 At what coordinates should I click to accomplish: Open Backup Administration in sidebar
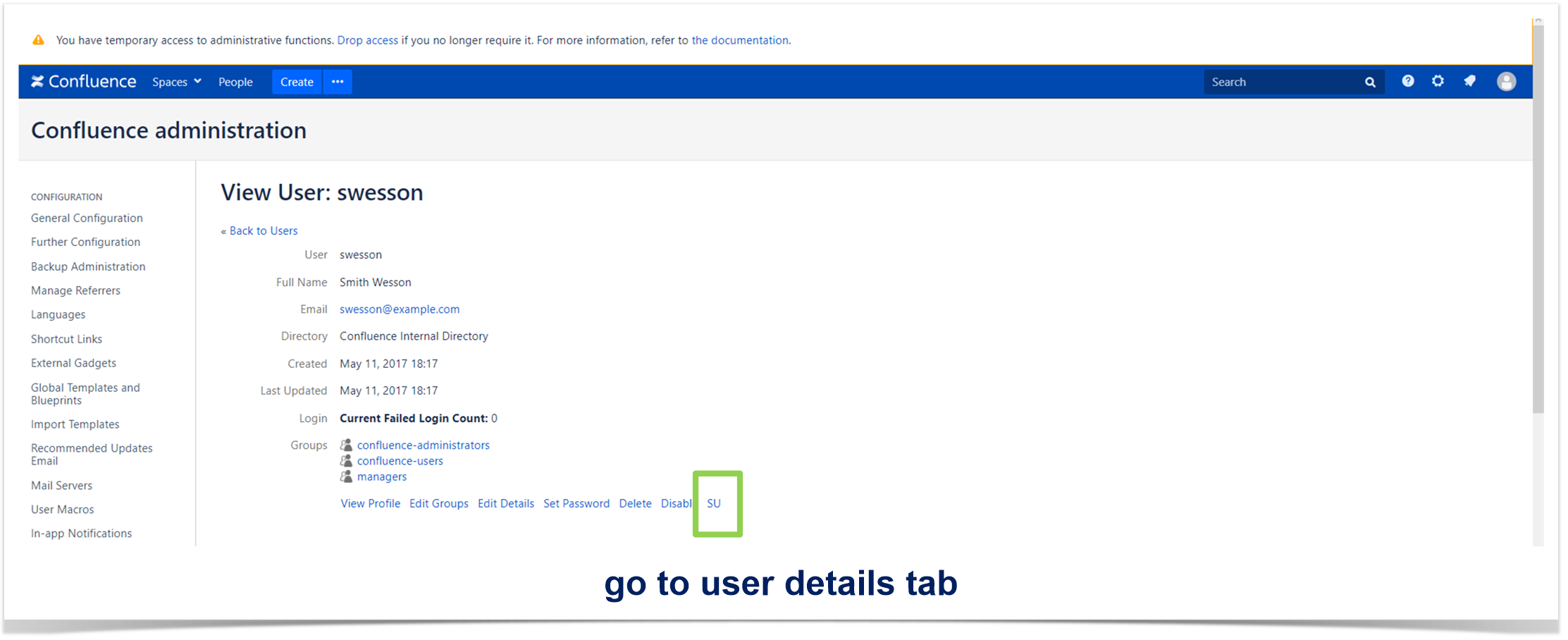[88, 266]
